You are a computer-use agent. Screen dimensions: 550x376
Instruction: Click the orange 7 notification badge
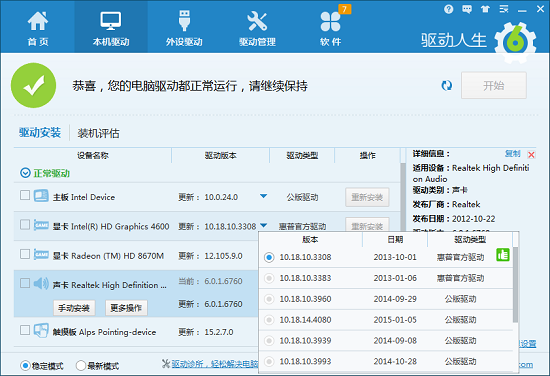344,9
